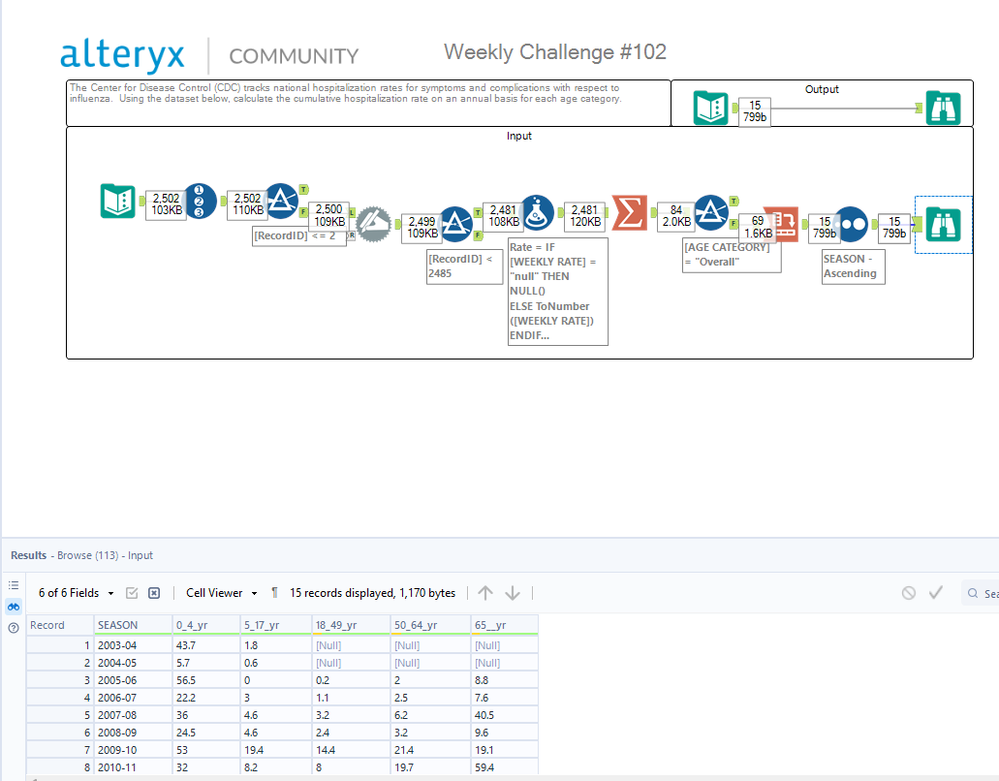This screenshot has height=781, width=999.
Task: Select the Input Data book tool in Input container
Action: (x=118, y=201)
